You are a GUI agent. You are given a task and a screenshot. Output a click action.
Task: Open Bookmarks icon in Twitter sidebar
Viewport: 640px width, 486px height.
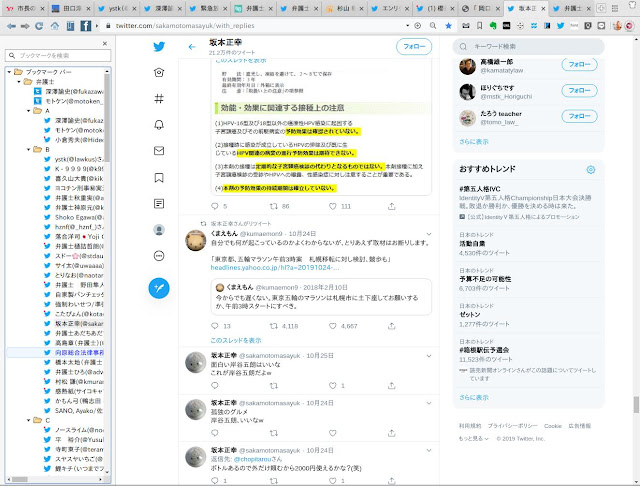click(159, 178)
